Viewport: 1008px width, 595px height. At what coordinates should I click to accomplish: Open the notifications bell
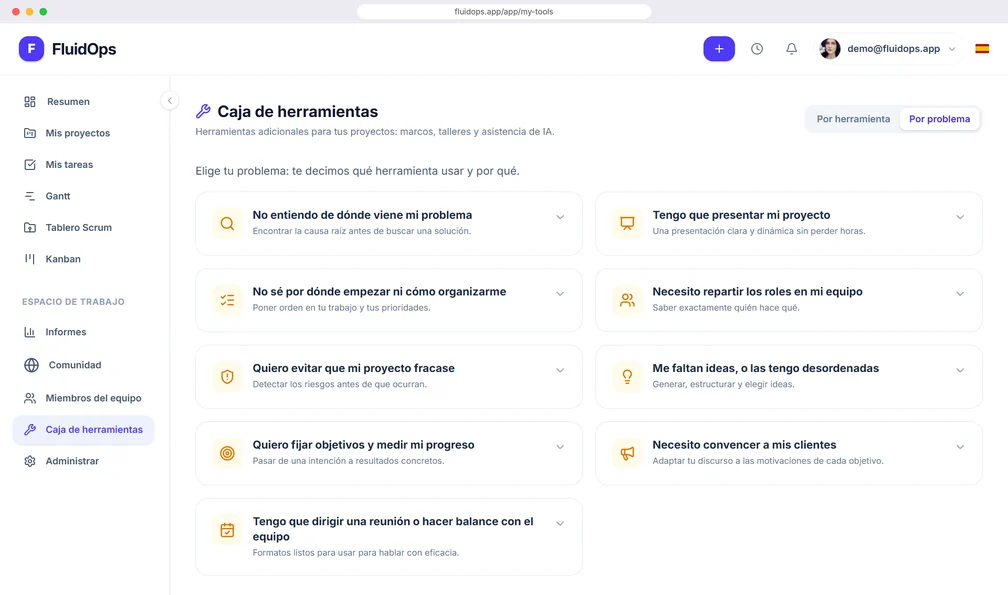pos(791,49)
